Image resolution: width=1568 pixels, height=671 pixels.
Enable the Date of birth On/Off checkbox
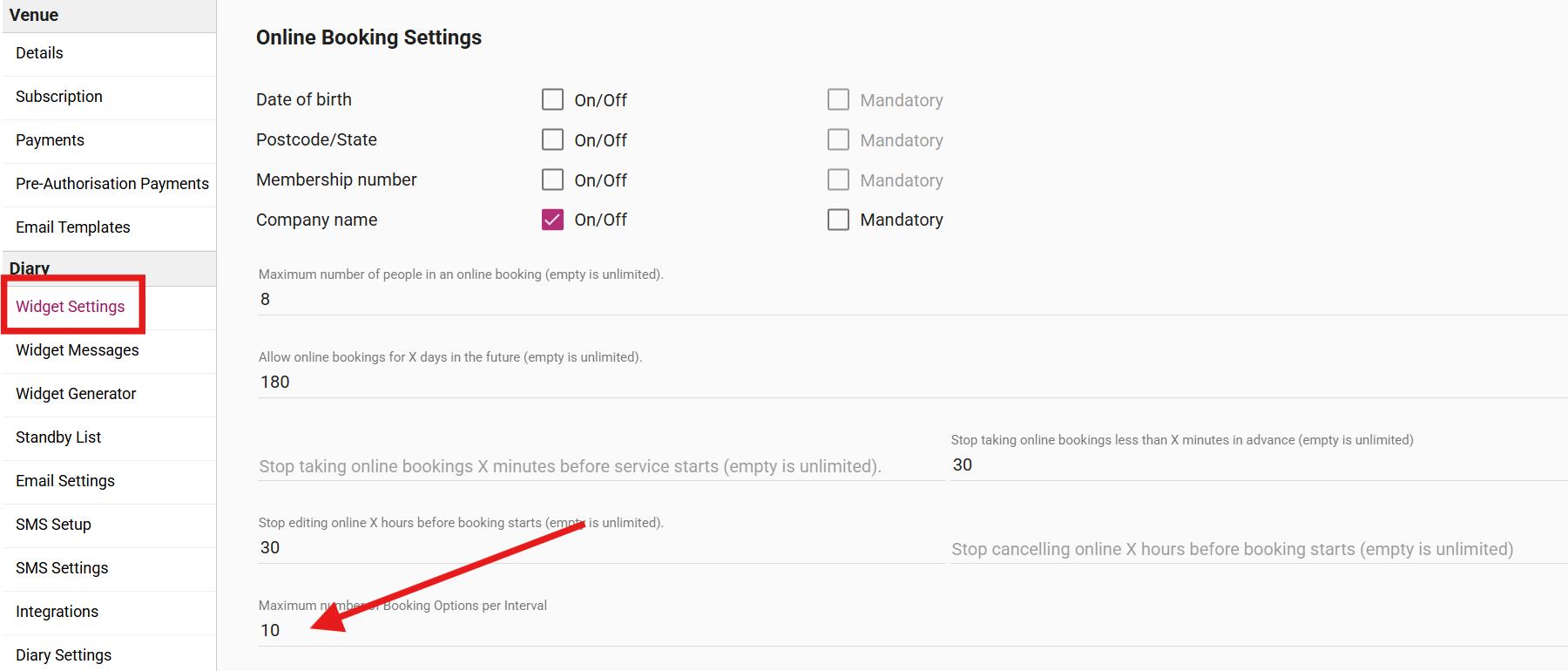pyautogui.click(x=552, y=99)
